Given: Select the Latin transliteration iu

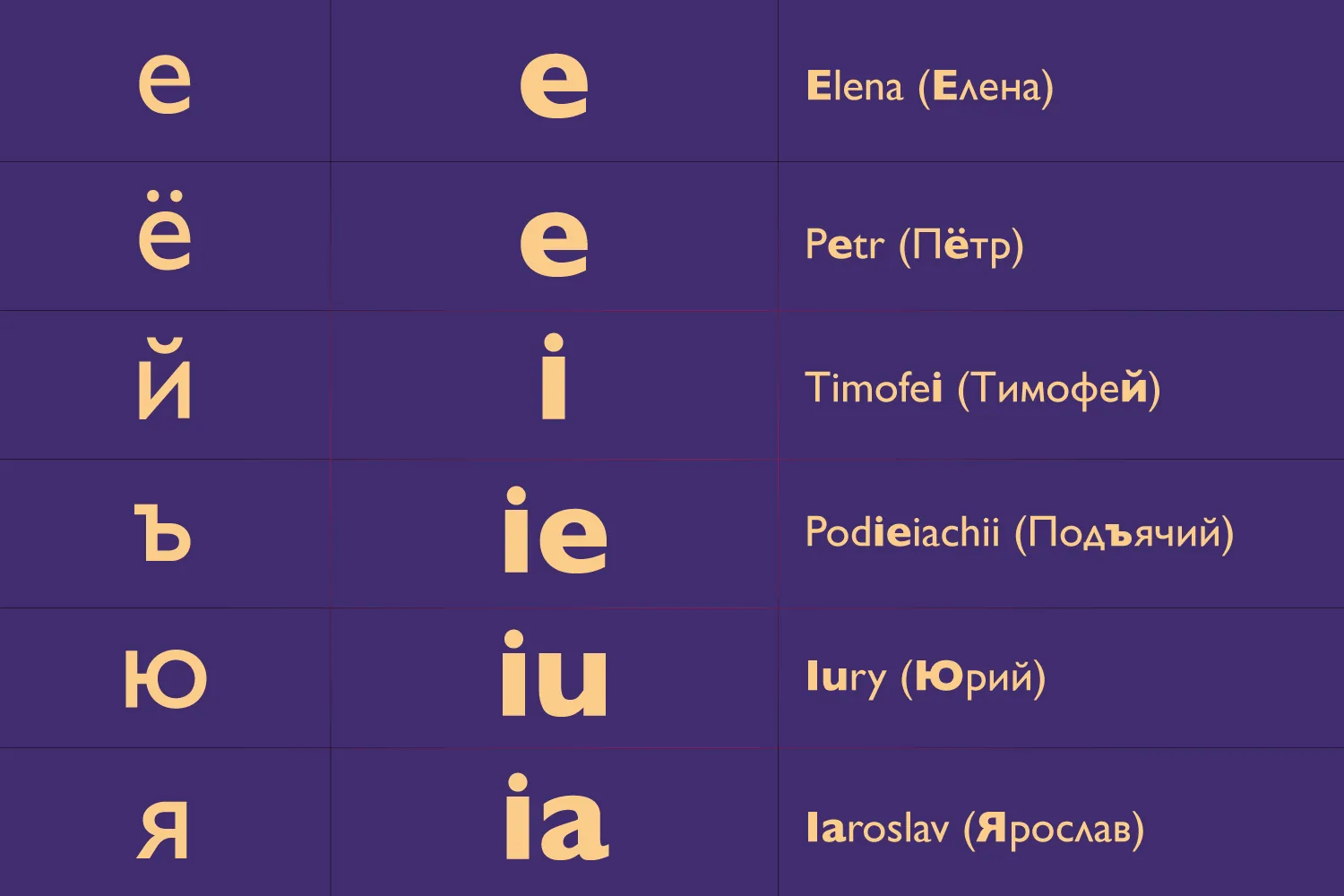Looking at the screenshot, I should [x=555, y=673].
